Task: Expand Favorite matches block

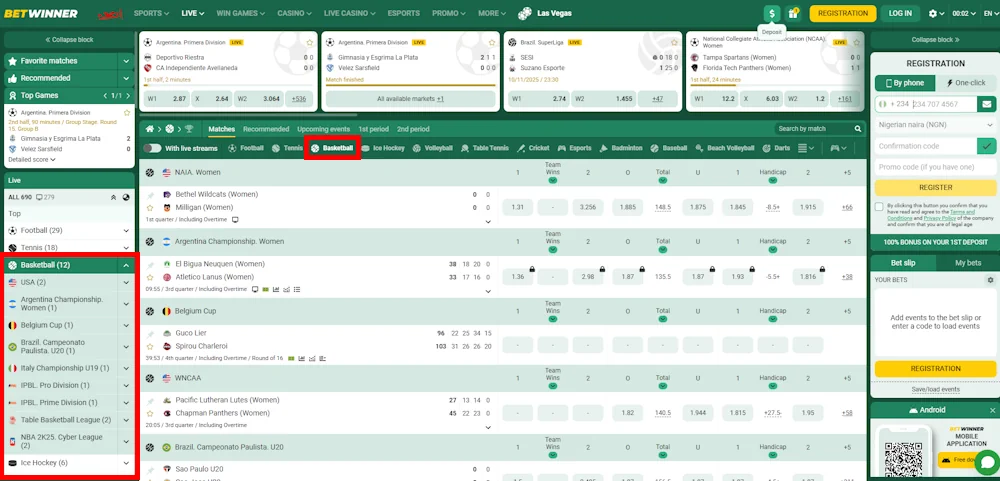Action: 126,61
